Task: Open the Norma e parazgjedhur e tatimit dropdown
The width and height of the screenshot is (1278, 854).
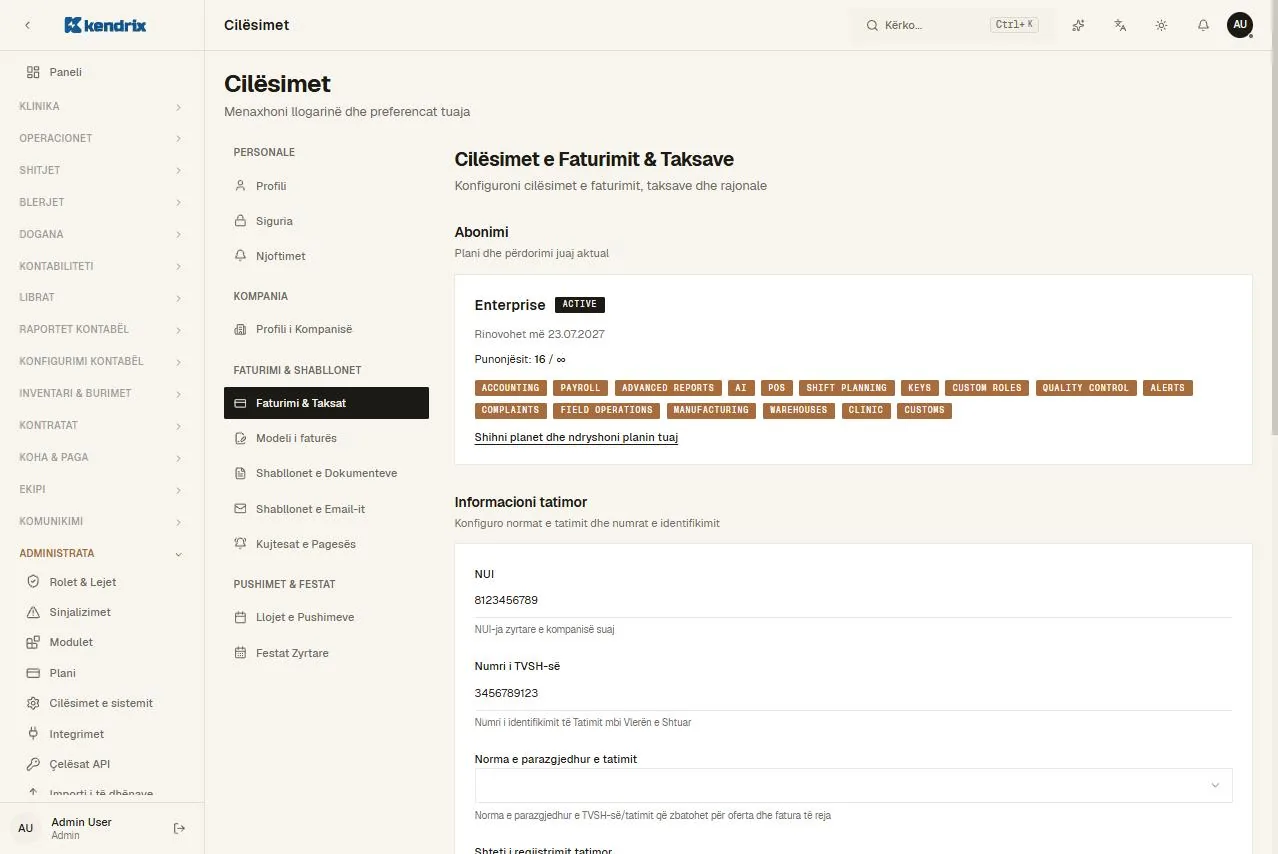Action: tap(853, 785)
